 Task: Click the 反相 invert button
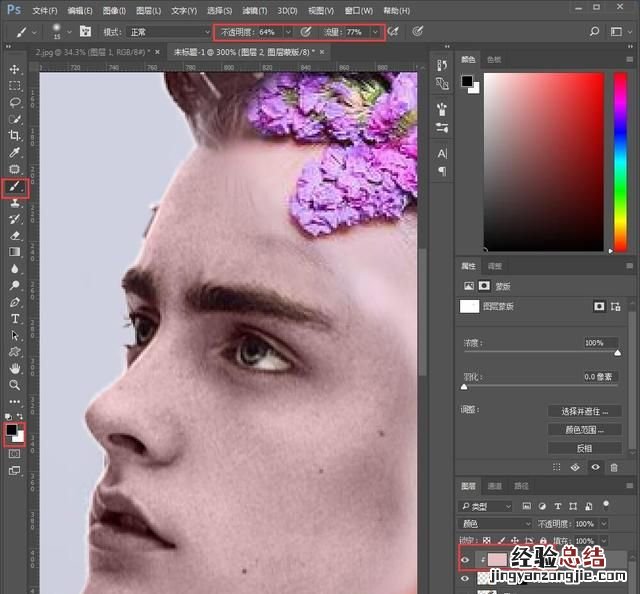coord(584,448)
